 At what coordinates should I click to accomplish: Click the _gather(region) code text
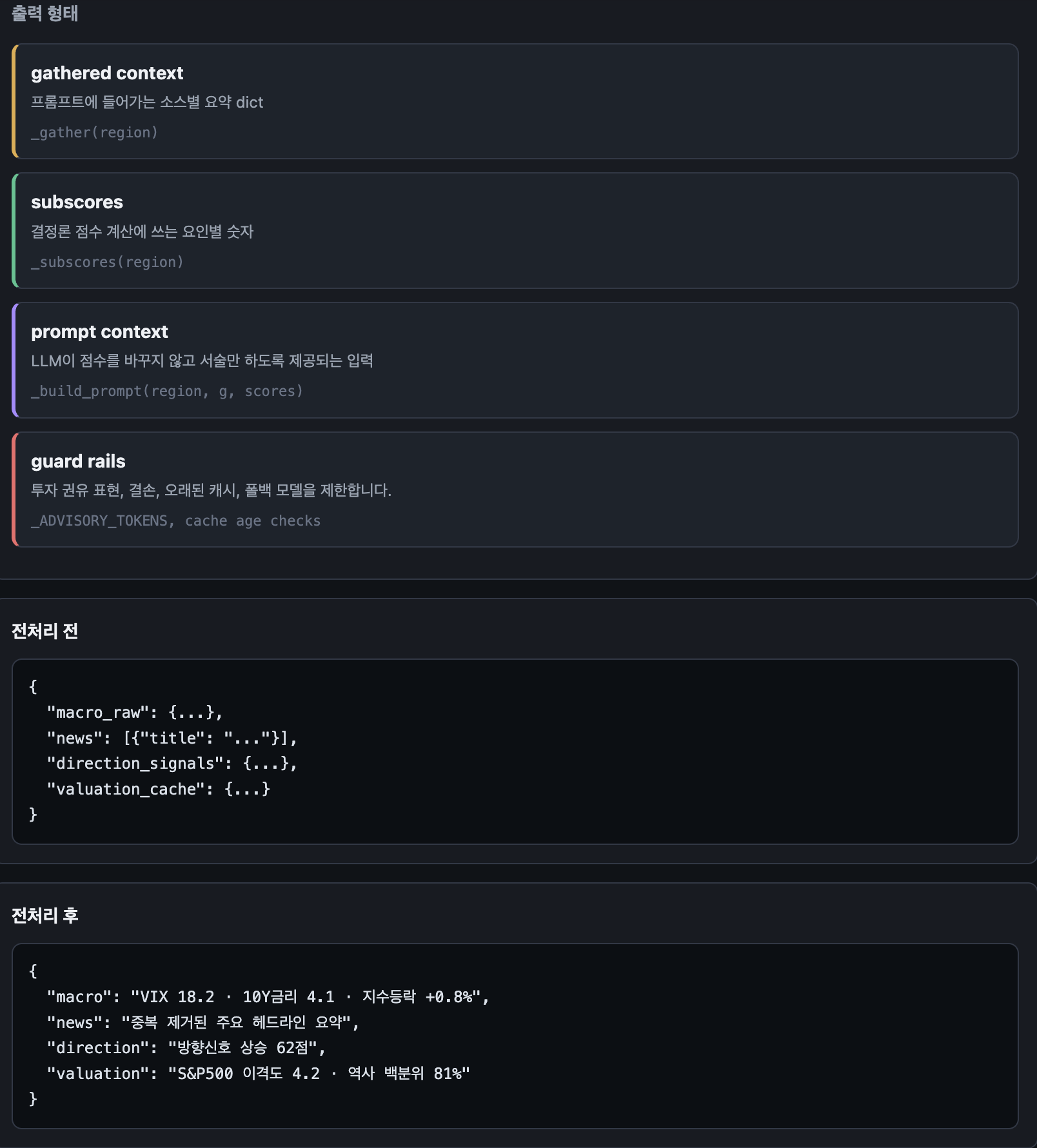(95, 132)
